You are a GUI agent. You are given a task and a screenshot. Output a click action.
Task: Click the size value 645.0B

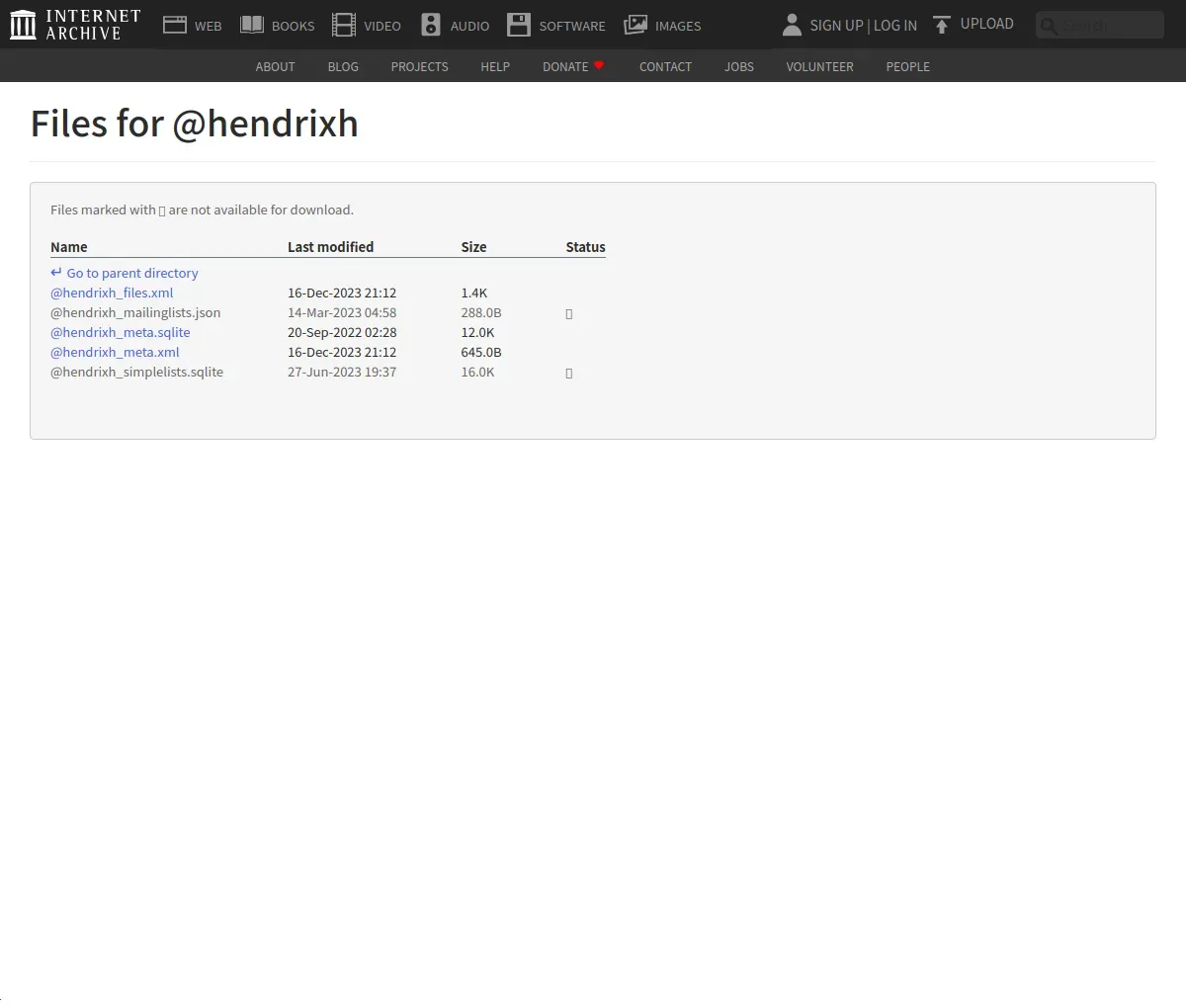[x=481, y=352]
